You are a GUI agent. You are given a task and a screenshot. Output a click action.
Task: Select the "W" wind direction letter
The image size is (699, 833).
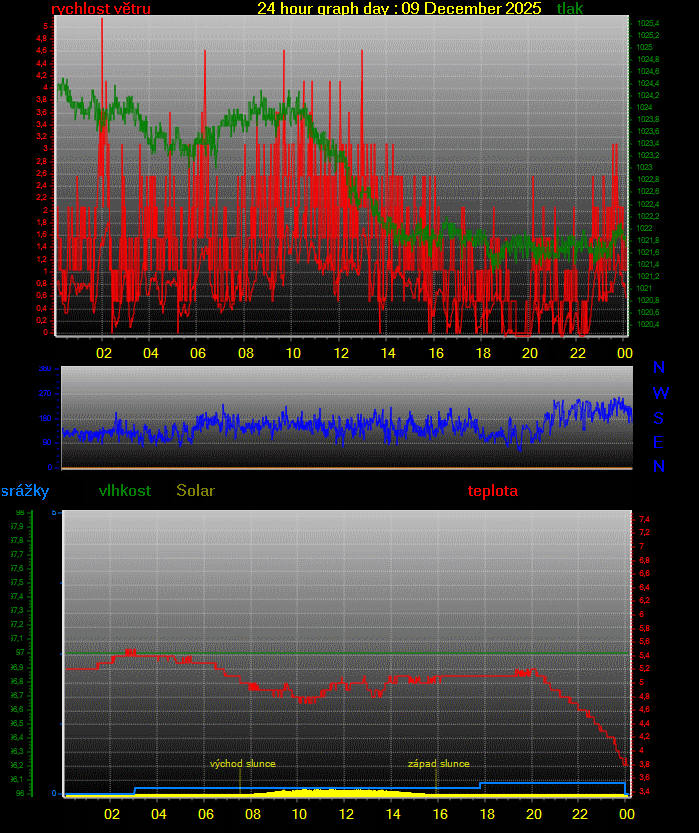point(659,394)
